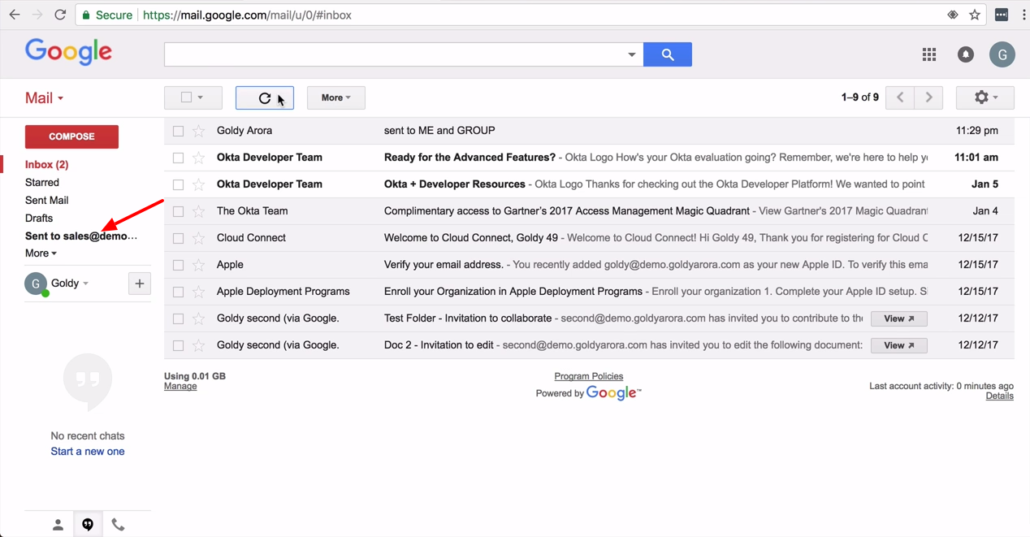Screen dimensions: 1030x537
Task: Check the Goldy Arora message checkbox
Action: (178, 131)
